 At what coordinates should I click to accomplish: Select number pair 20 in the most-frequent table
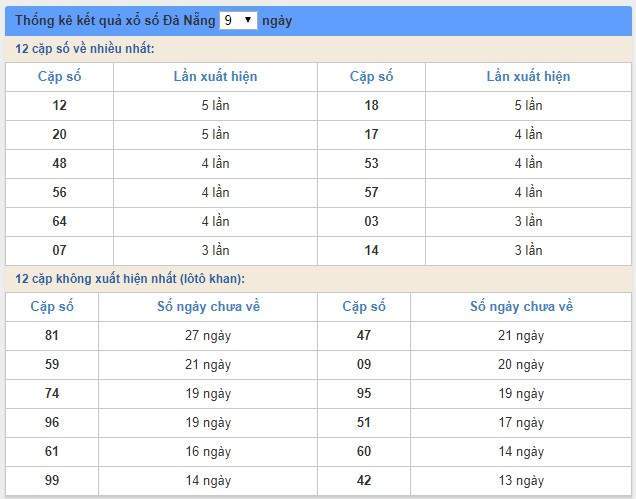click(x=59, y=134)
